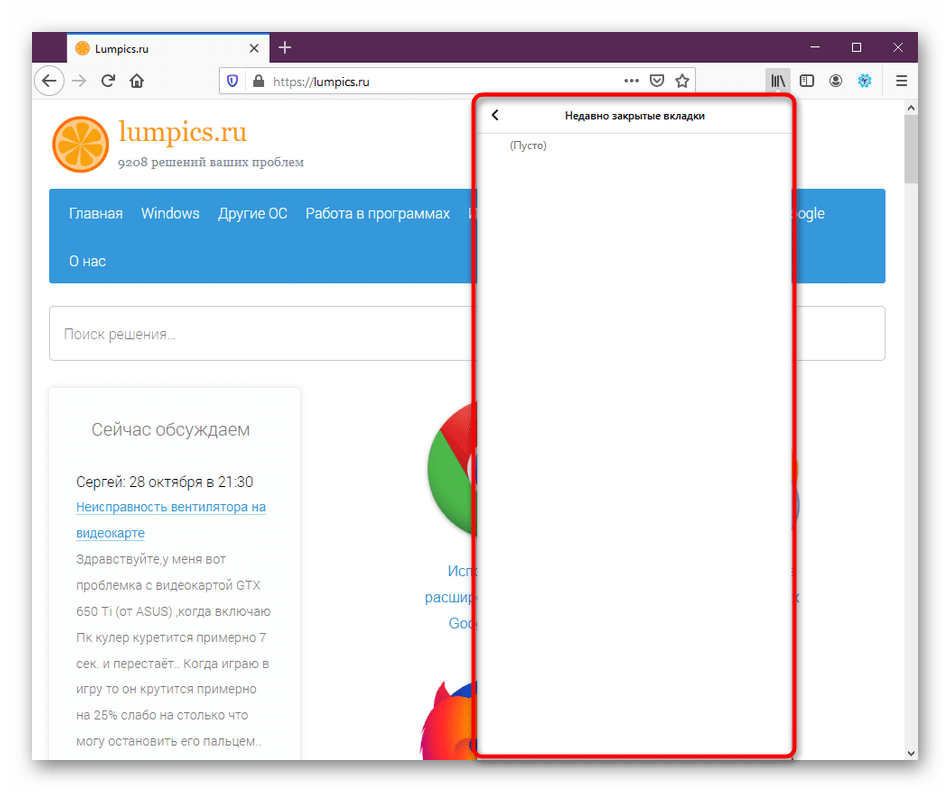
Task: Open Неисправность вентилятора на видеокарте link
Action: [x=171, y=520]
